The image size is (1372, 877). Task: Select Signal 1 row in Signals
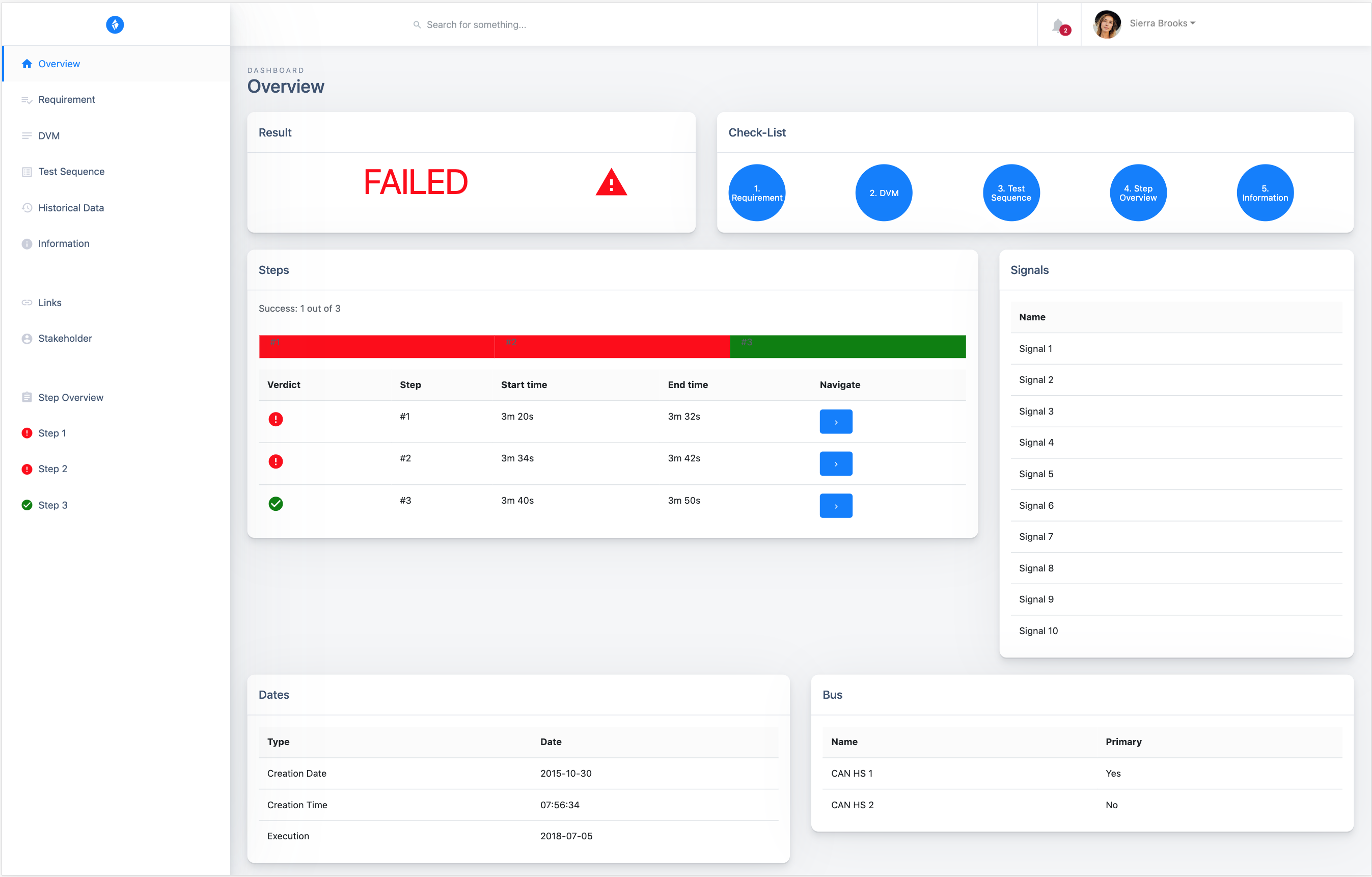[x=1176, y=349]
